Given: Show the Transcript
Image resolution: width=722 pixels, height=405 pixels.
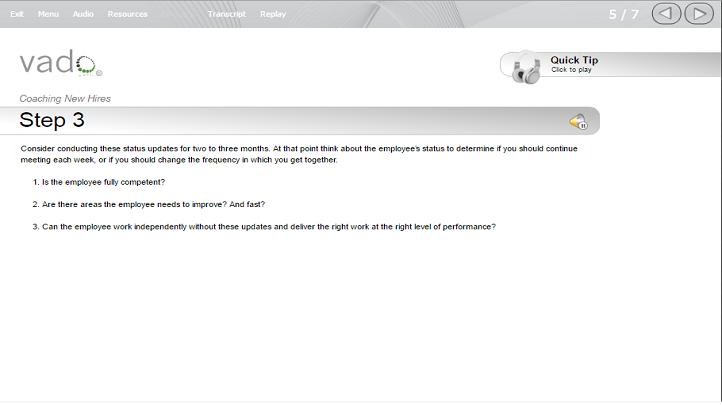Looking at the screenshot, I should (227, 14).
